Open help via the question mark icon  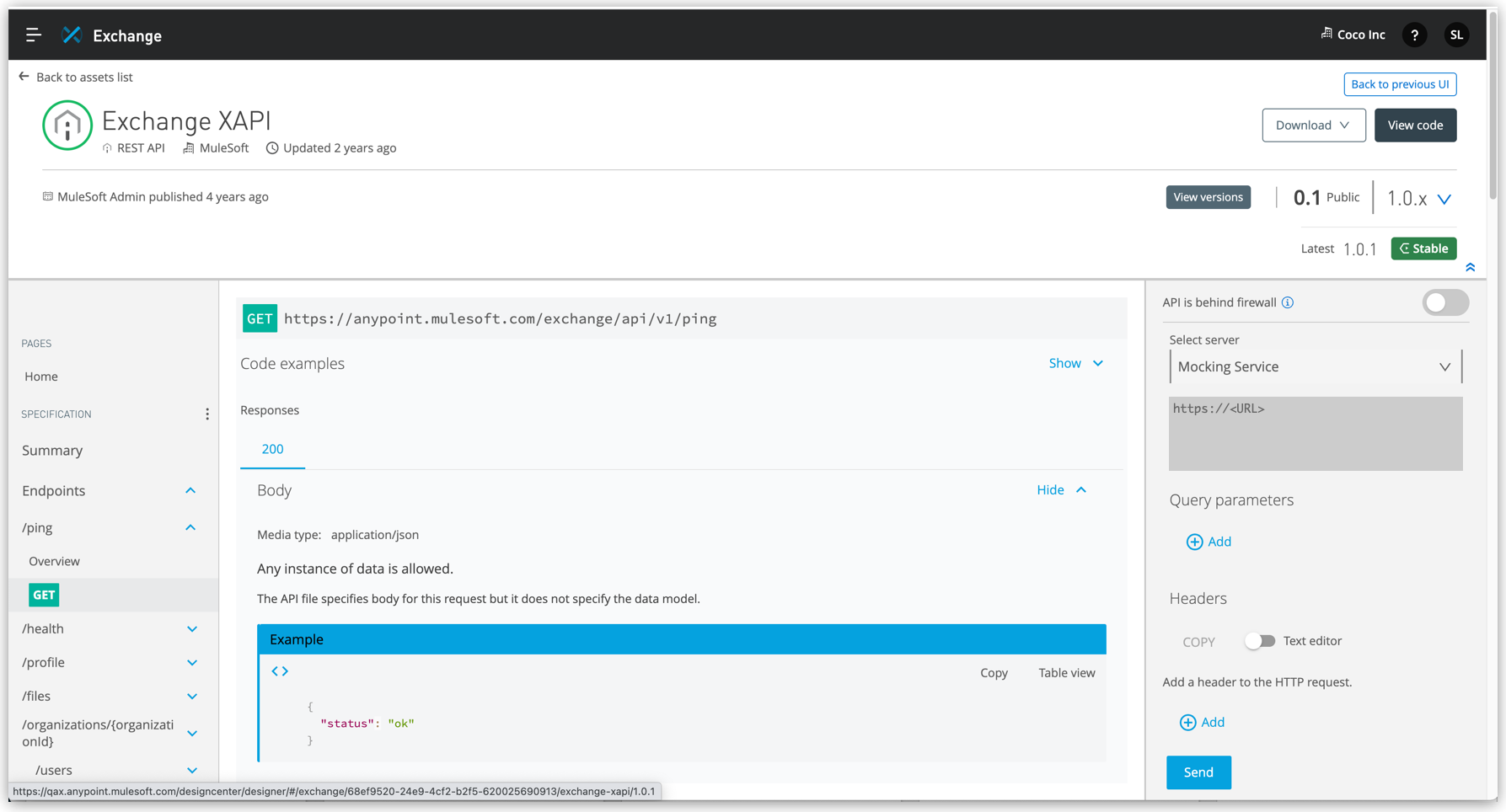[x=1414, y=35]
